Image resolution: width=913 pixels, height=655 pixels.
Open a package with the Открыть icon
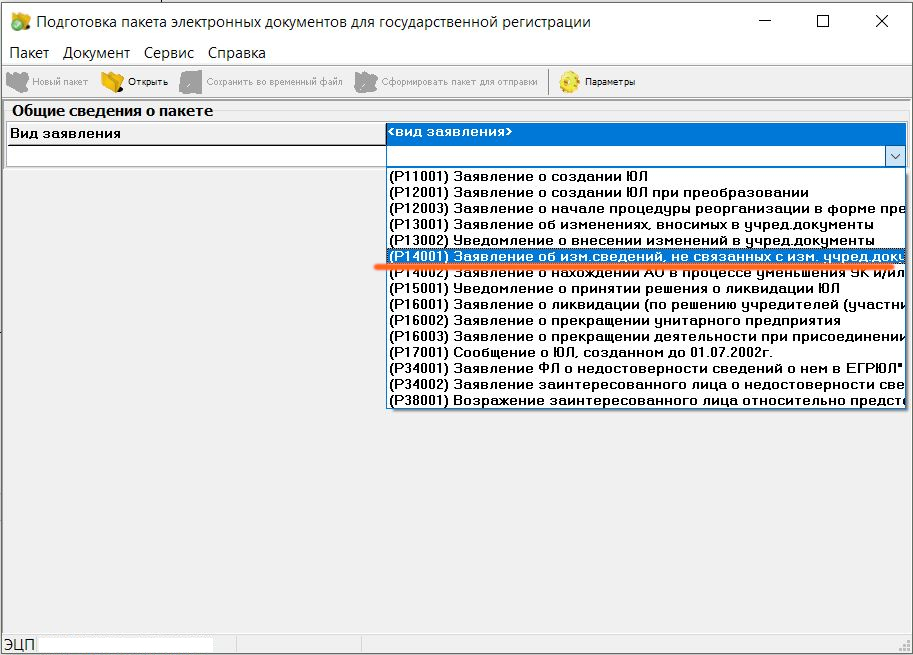coord(112,82)
